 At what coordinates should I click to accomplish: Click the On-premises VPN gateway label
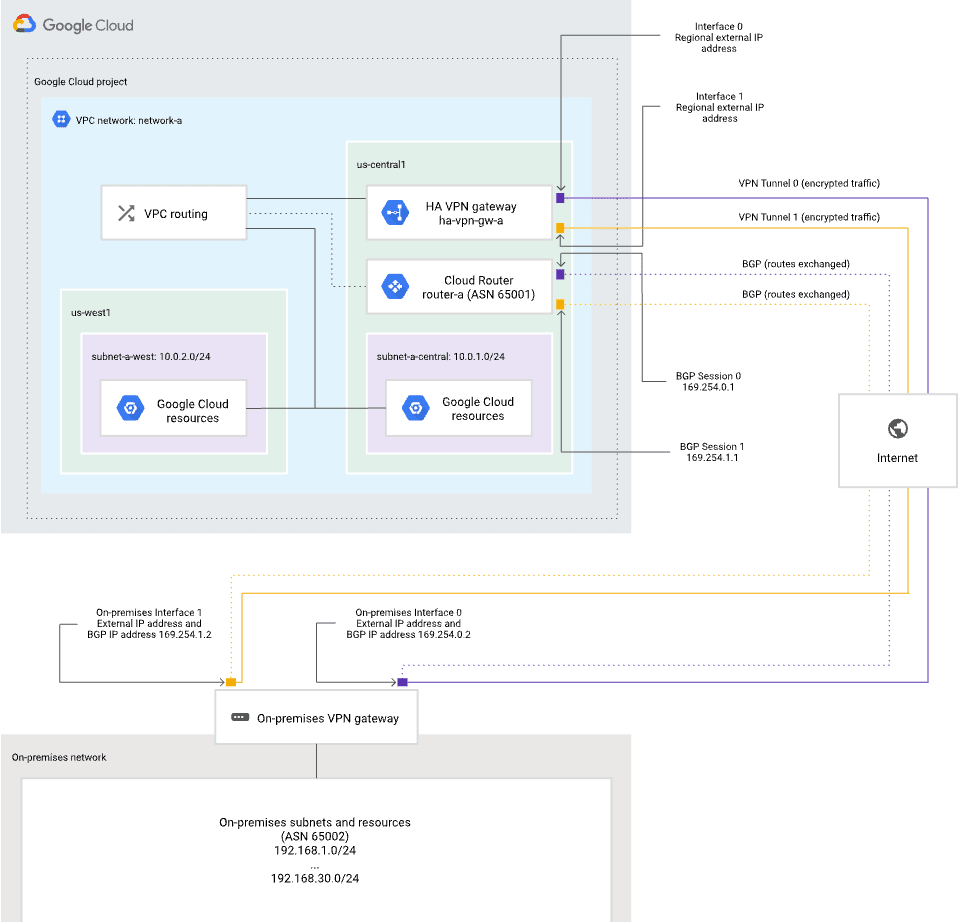328,718
